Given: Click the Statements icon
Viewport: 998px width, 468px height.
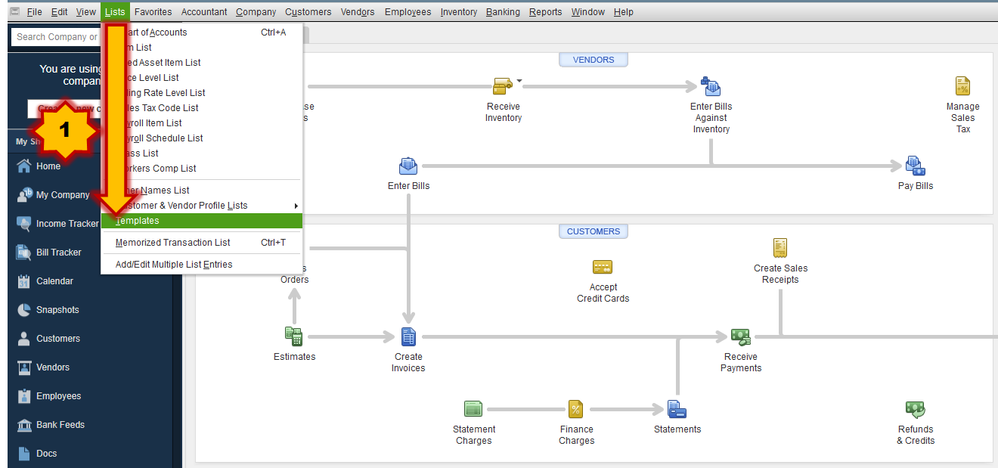Looking at the screenshot, I should point(677,409).
